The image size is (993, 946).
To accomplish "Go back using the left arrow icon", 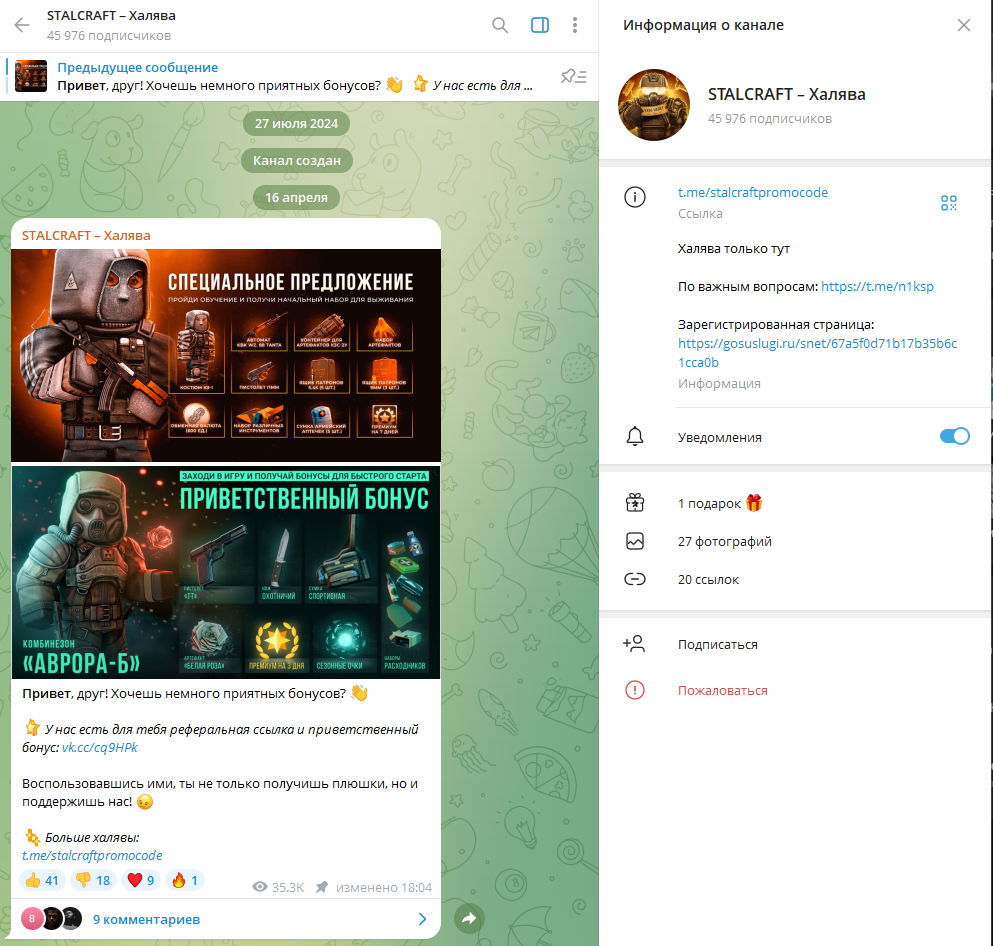I will click(x=22, y=25).
